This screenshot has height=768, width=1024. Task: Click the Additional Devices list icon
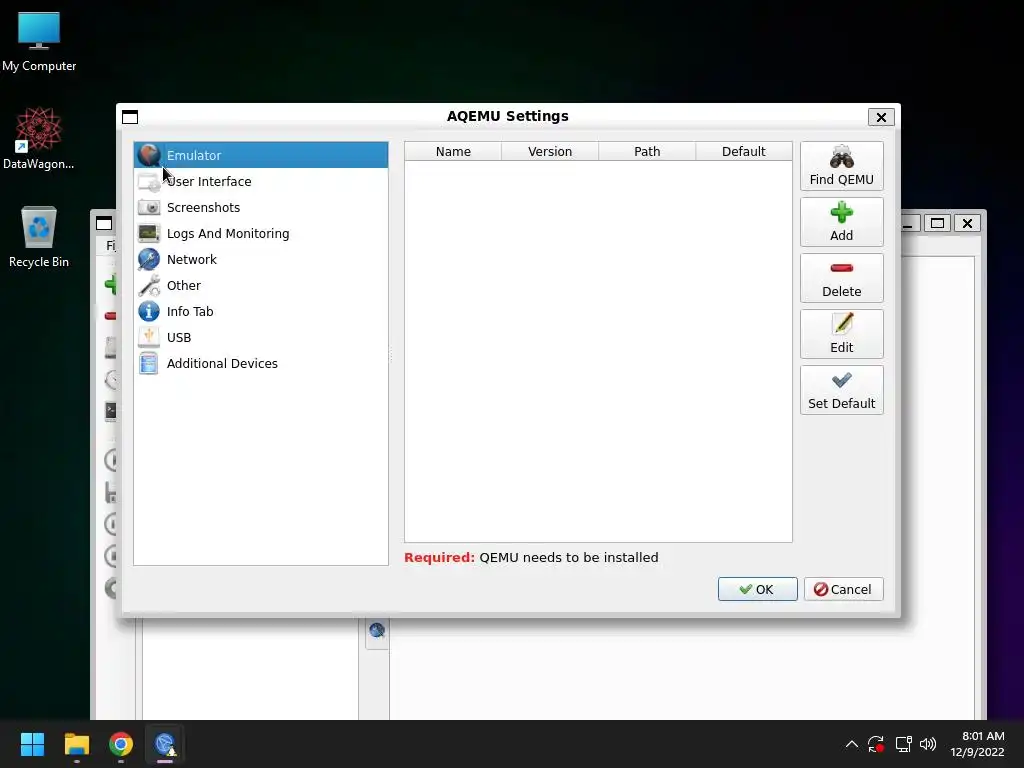tap(149, 364)
